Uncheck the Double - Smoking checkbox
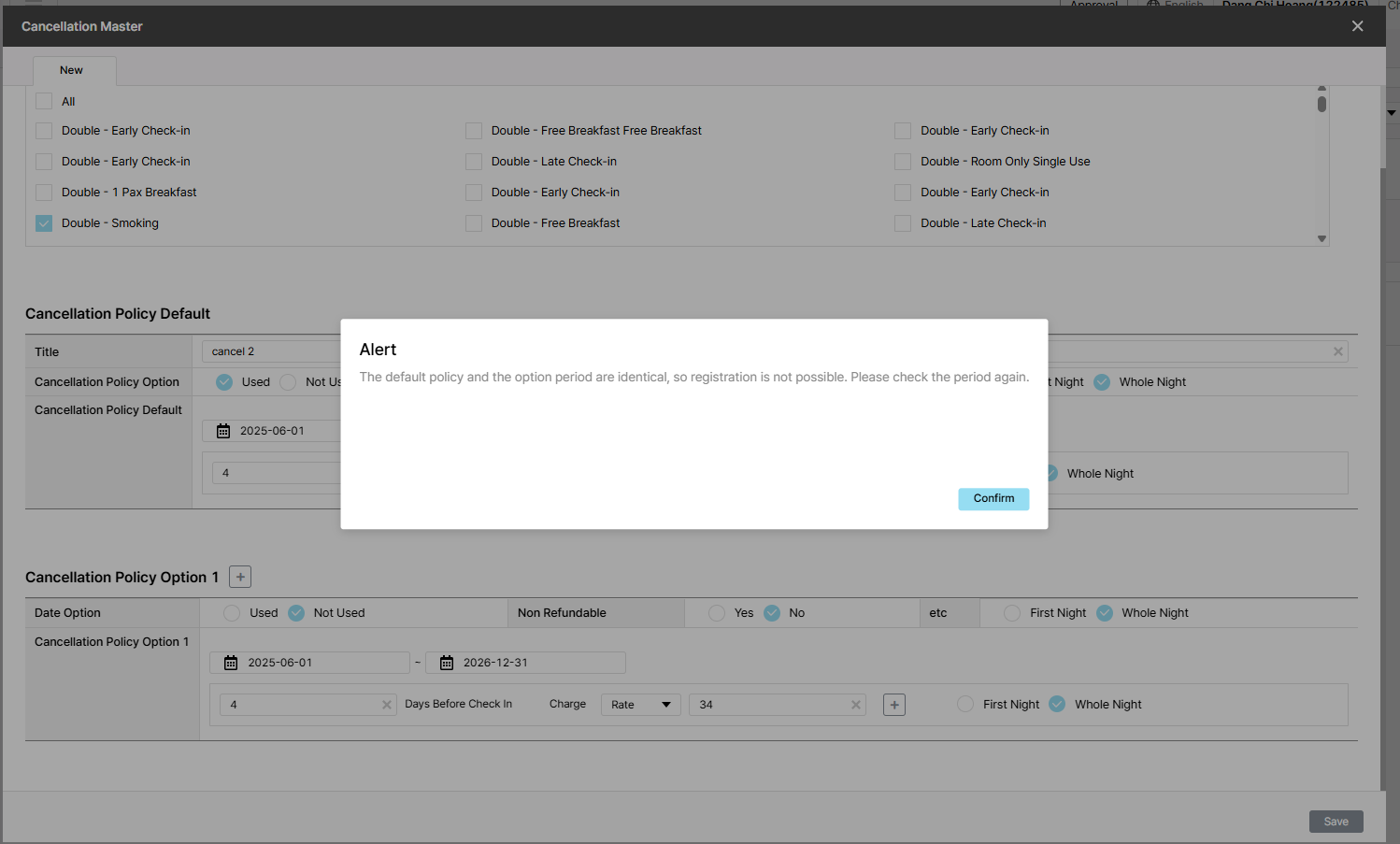The width and height of the screenshot is (1400, 844). pyautogui.click(x=44, y=223)
